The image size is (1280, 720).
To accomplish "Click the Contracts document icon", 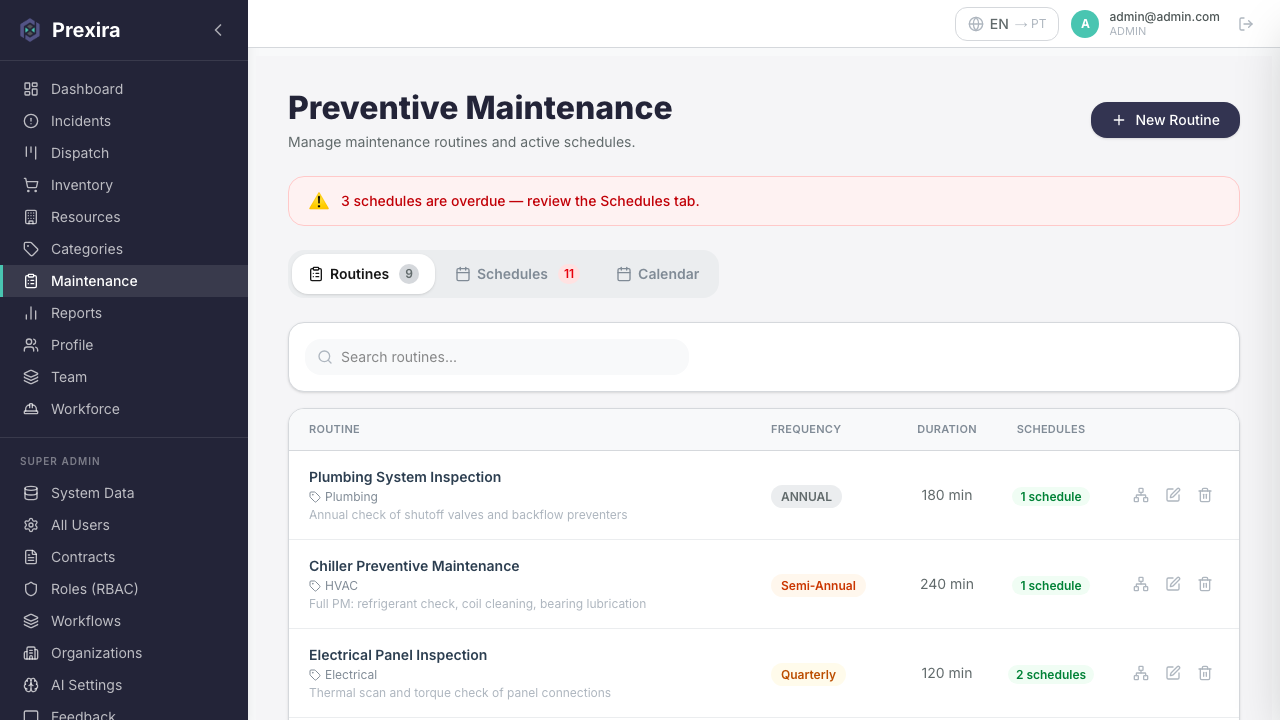I will (31, 557).
